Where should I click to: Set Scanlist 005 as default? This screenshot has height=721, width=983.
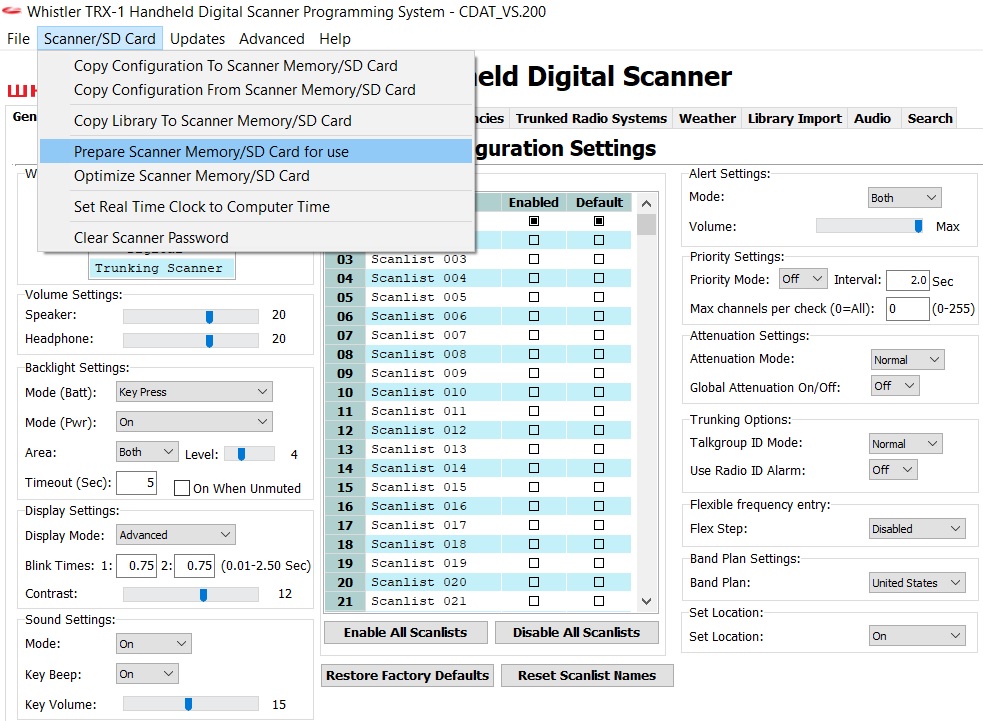click(x=599, y=297)
